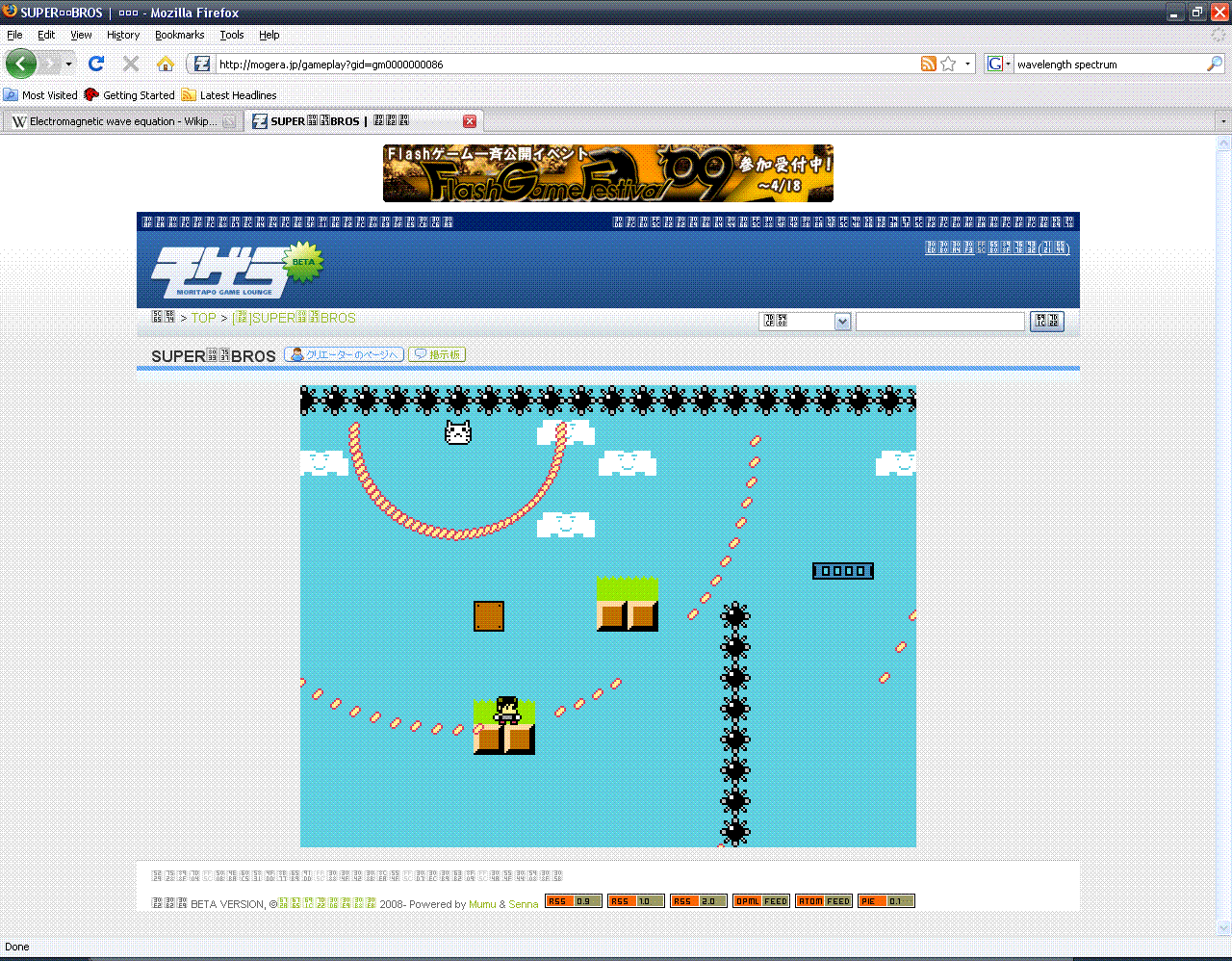Click the RSS 2.0 feed badge
Image resolution: width=1232 pixels, height=961 pixels.
[x=698, y=901]
